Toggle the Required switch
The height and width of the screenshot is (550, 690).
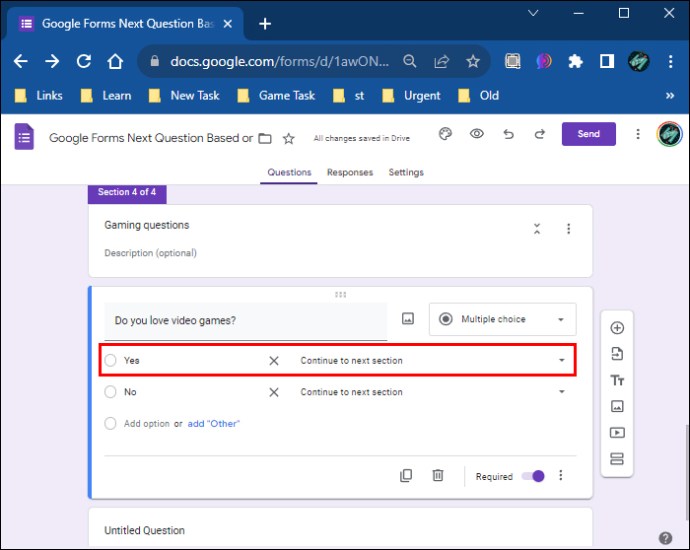pyautogui.click(x=533, y=476)
